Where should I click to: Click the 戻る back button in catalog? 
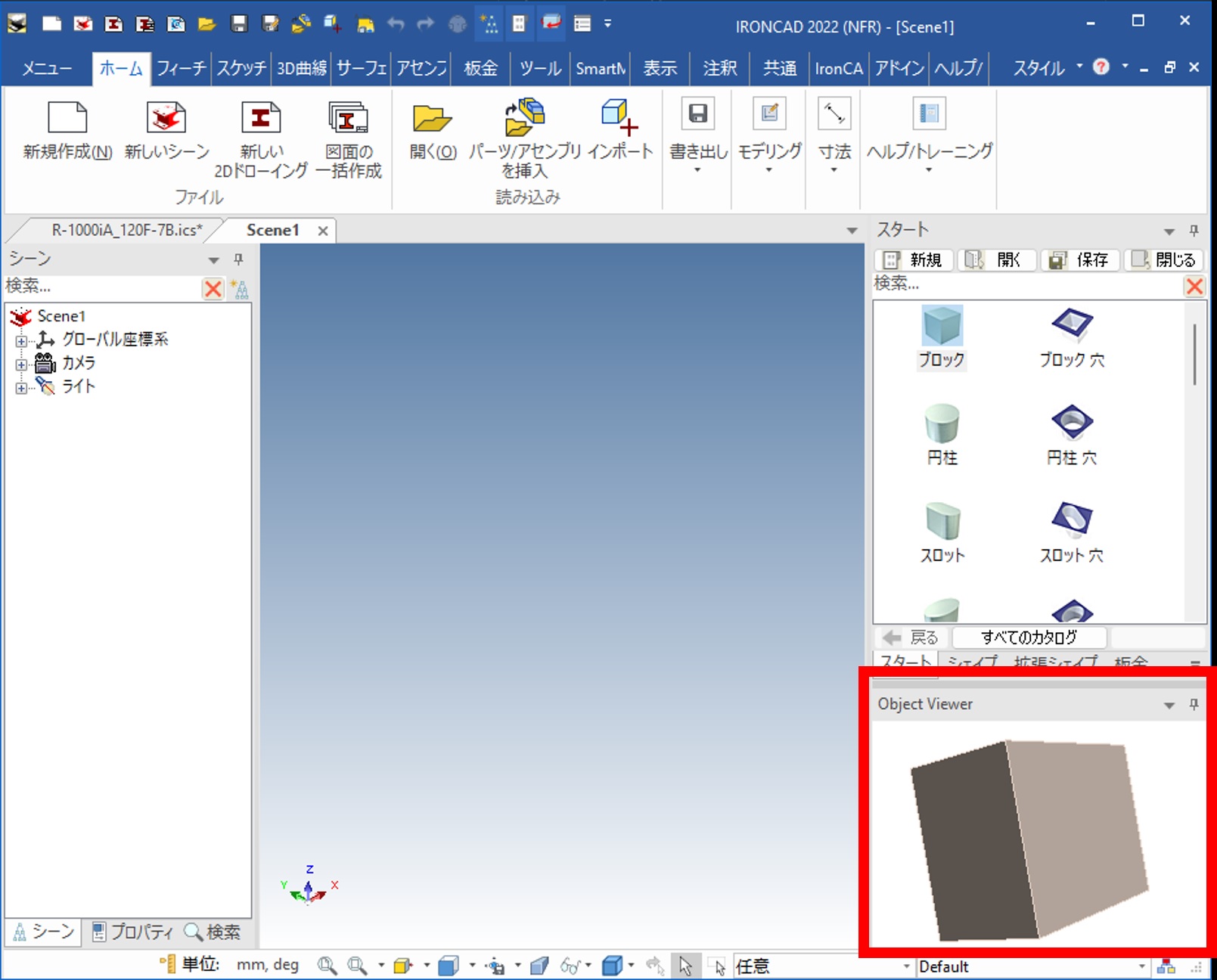[x=911, y=637]
